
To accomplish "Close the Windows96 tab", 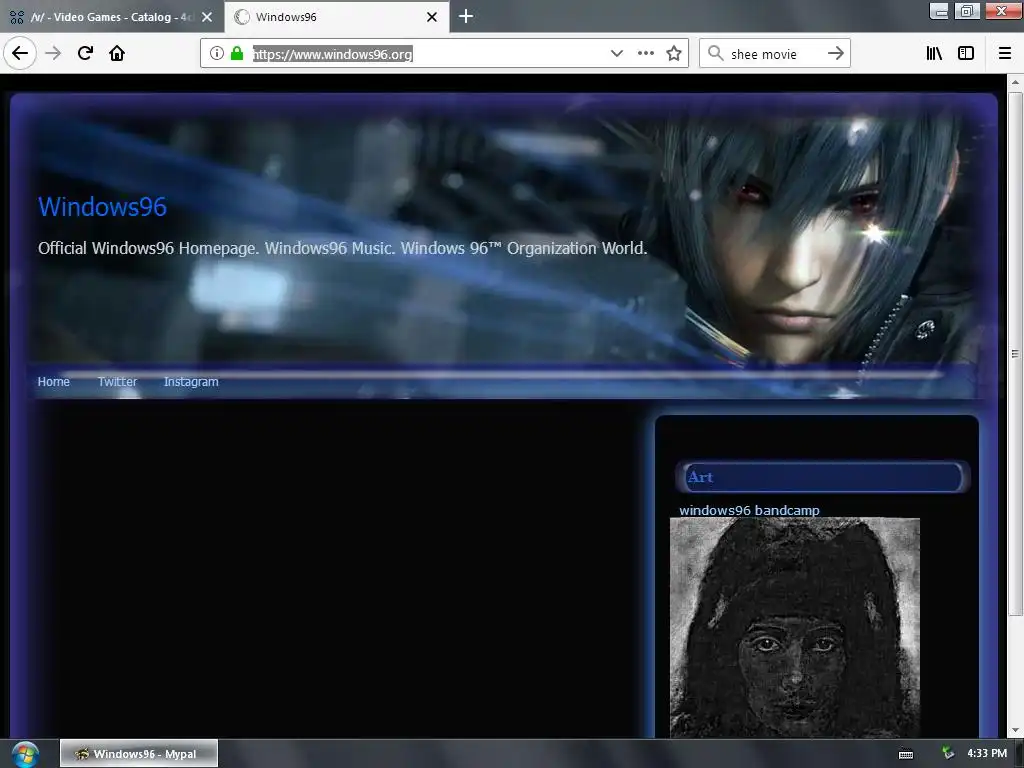I will tap(432, 17).
